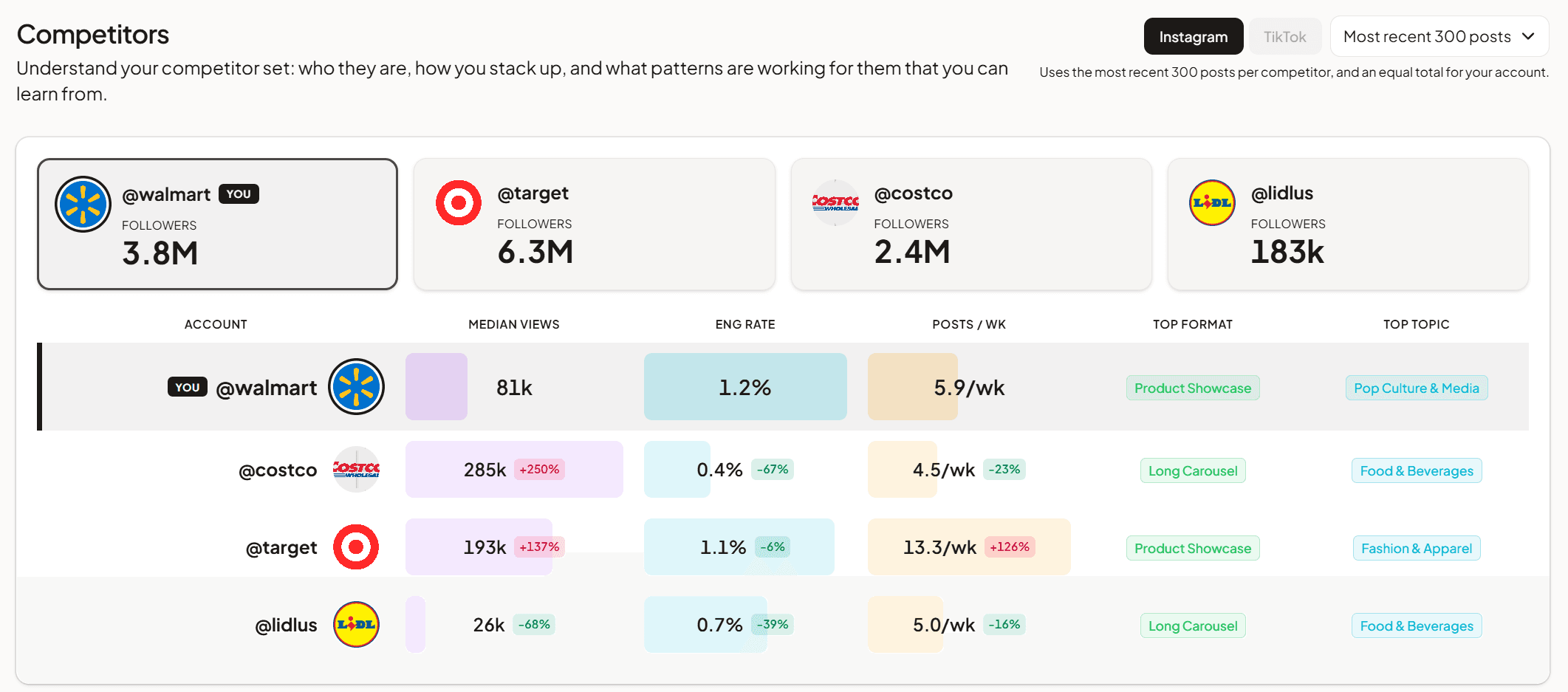Select the @target follower card
The image size is (1568, 692).
(x=595, y=224)
